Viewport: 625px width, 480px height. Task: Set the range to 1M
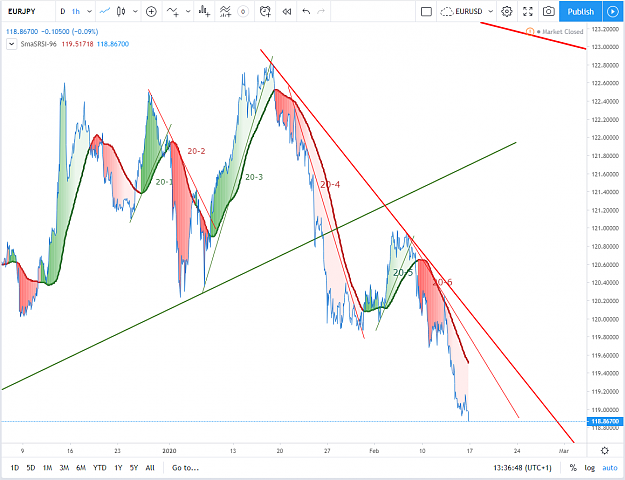point(47,468)
